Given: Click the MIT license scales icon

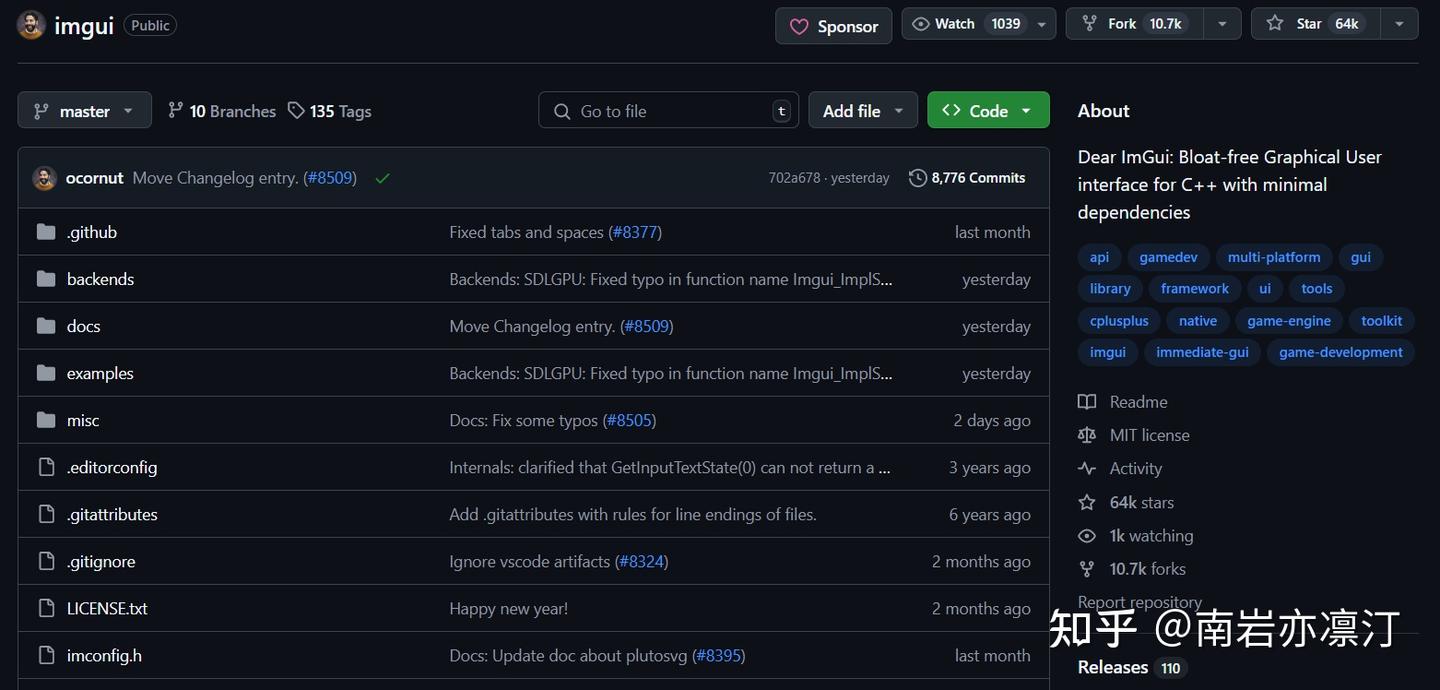Looking at the screenshot, I should click(x=1087, y=434).
